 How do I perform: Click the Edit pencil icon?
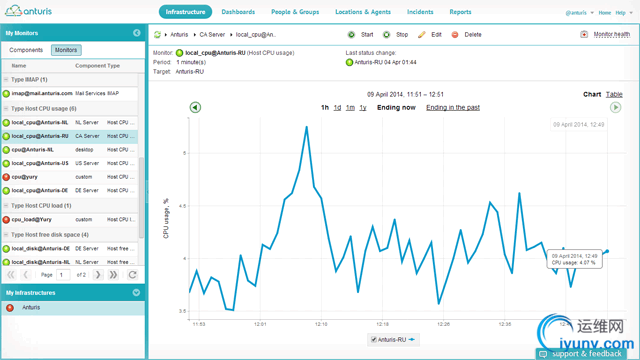point(421,35)
